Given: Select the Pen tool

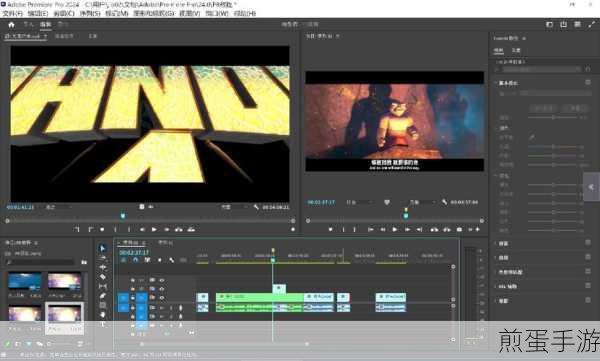Looking at the screenshot, I should (103, 296).
